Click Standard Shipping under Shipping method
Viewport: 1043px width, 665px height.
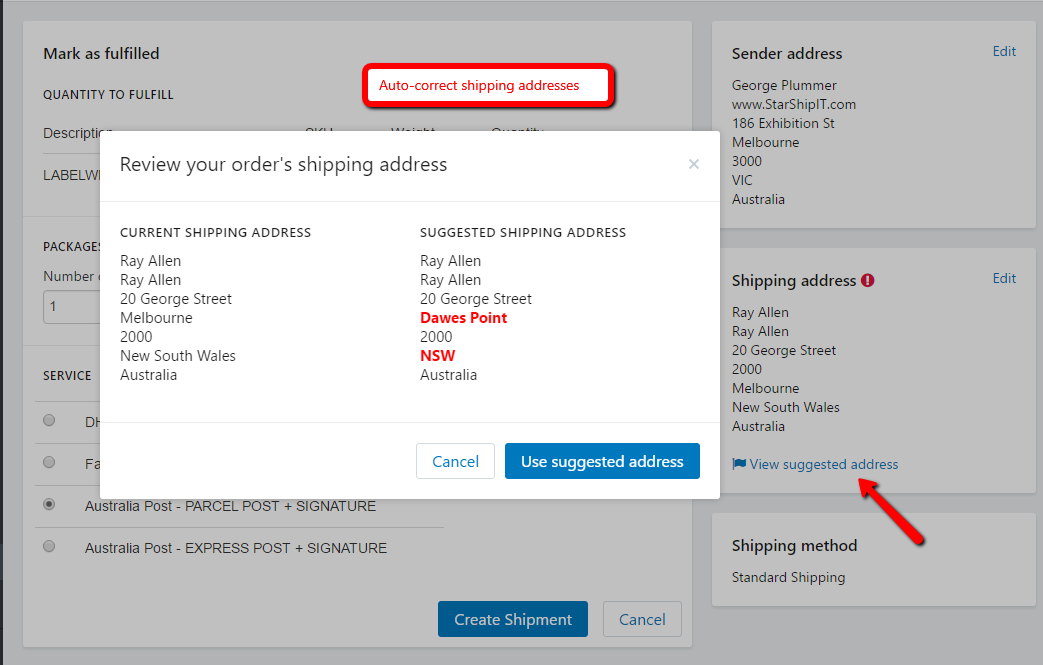point(788,577)
